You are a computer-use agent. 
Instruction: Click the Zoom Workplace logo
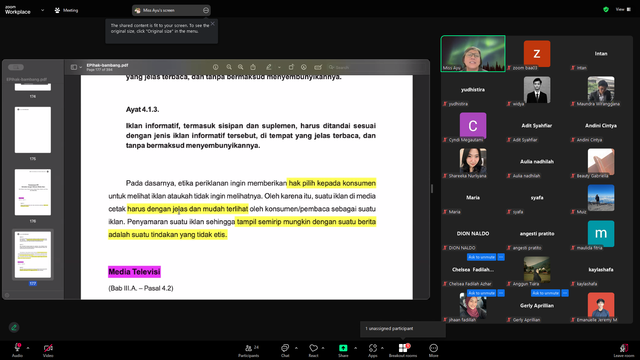click(18, 10)
